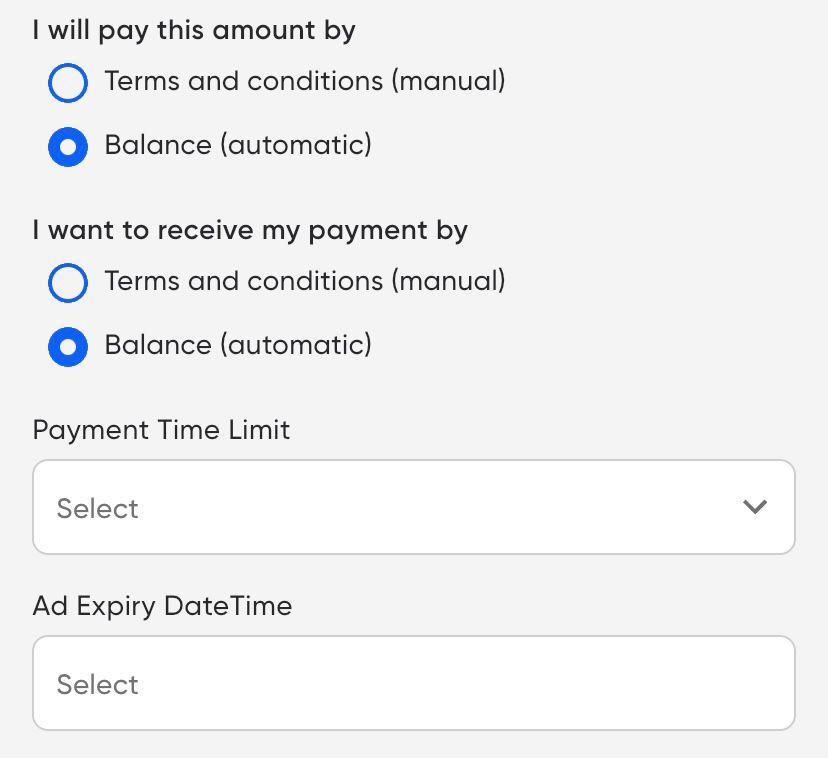The width and height of the screenshot is (828, 758).
Task: Select manual Terms and conditions radio for paying
Action: (68, 82)
